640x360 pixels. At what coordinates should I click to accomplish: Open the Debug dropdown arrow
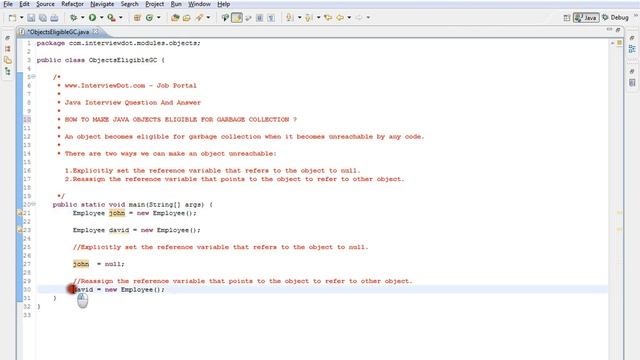point(82,18)
